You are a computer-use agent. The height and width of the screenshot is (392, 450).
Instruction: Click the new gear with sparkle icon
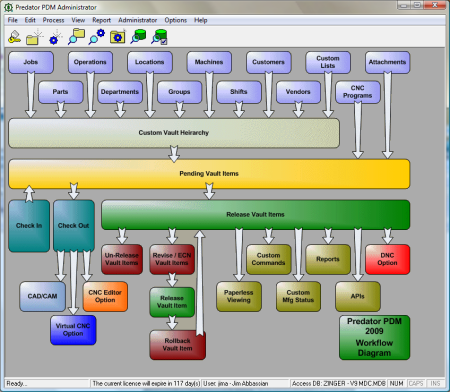click(x=55, y=37)
